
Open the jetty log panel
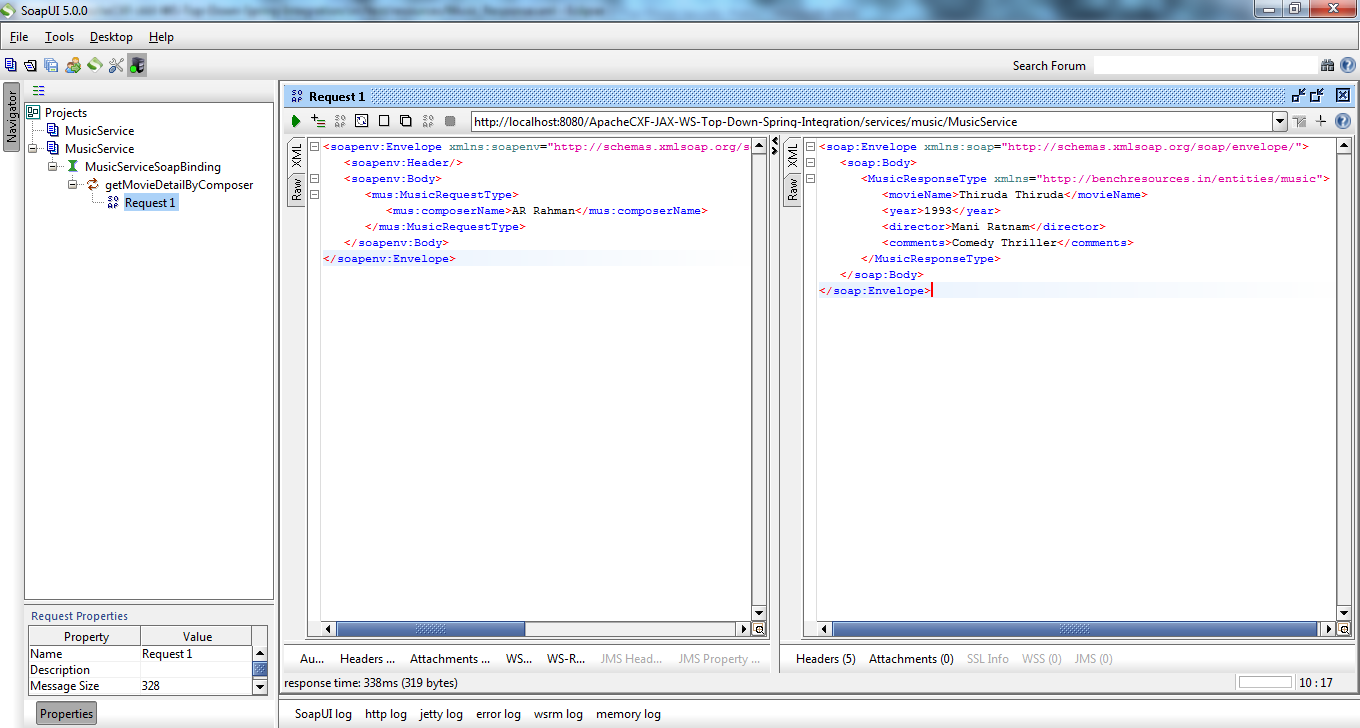click(440, 713)
